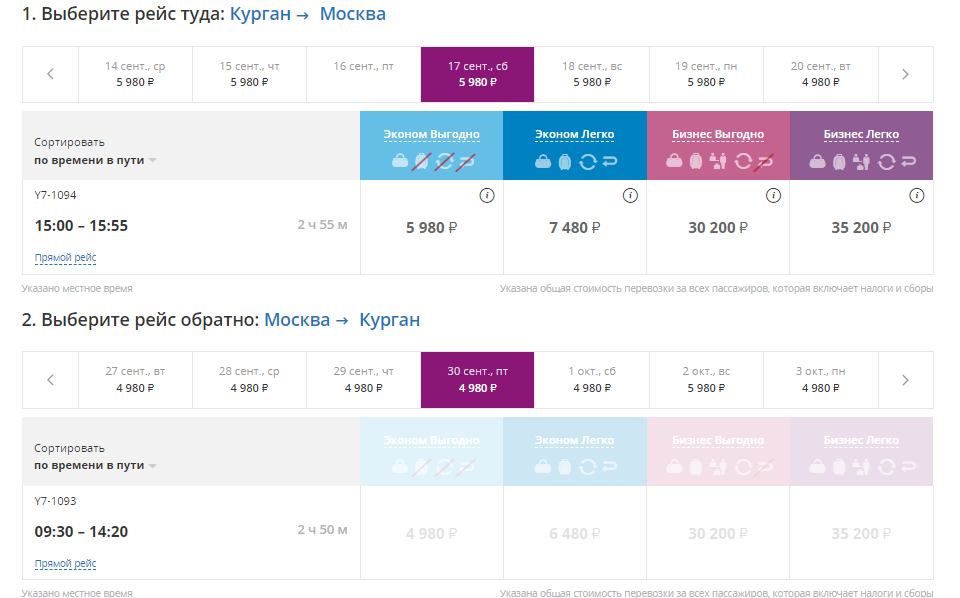Expand Прямой рейс details for flight Y7-1094
960x598 pixels.
[65, 258]
